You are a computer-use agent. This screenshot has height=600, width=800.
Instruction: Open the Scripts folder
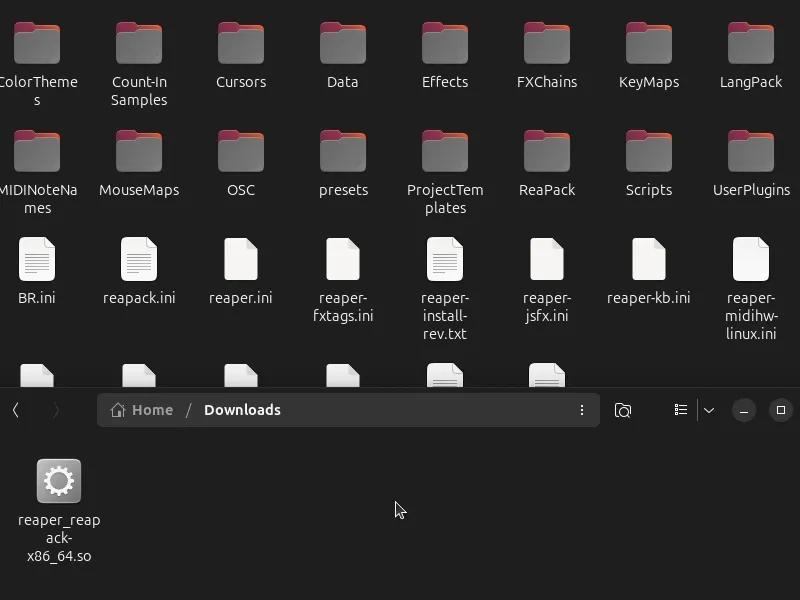649,152
